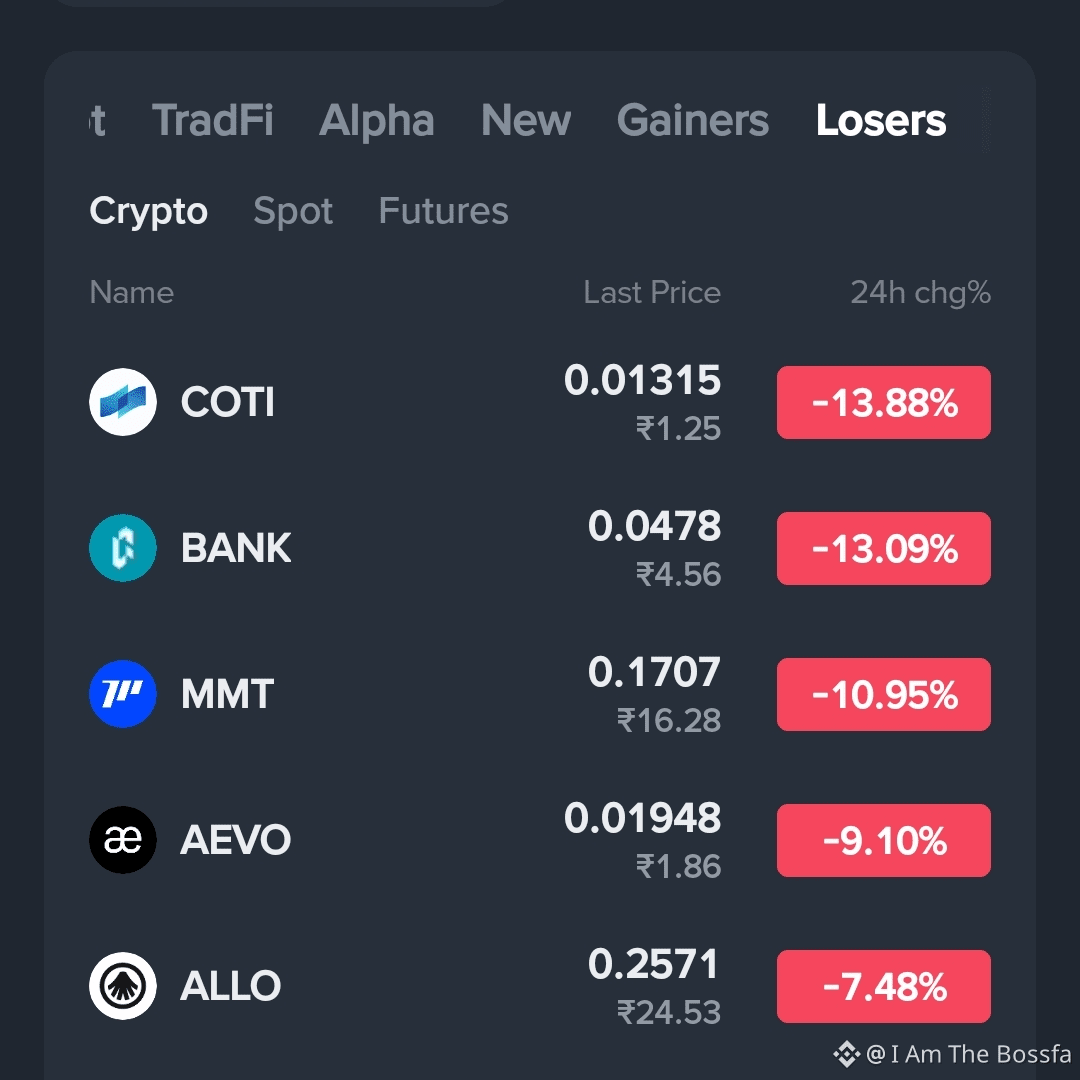Click the -13.88% change badge for COTI

pyautogui.click(x=884, y=402)
